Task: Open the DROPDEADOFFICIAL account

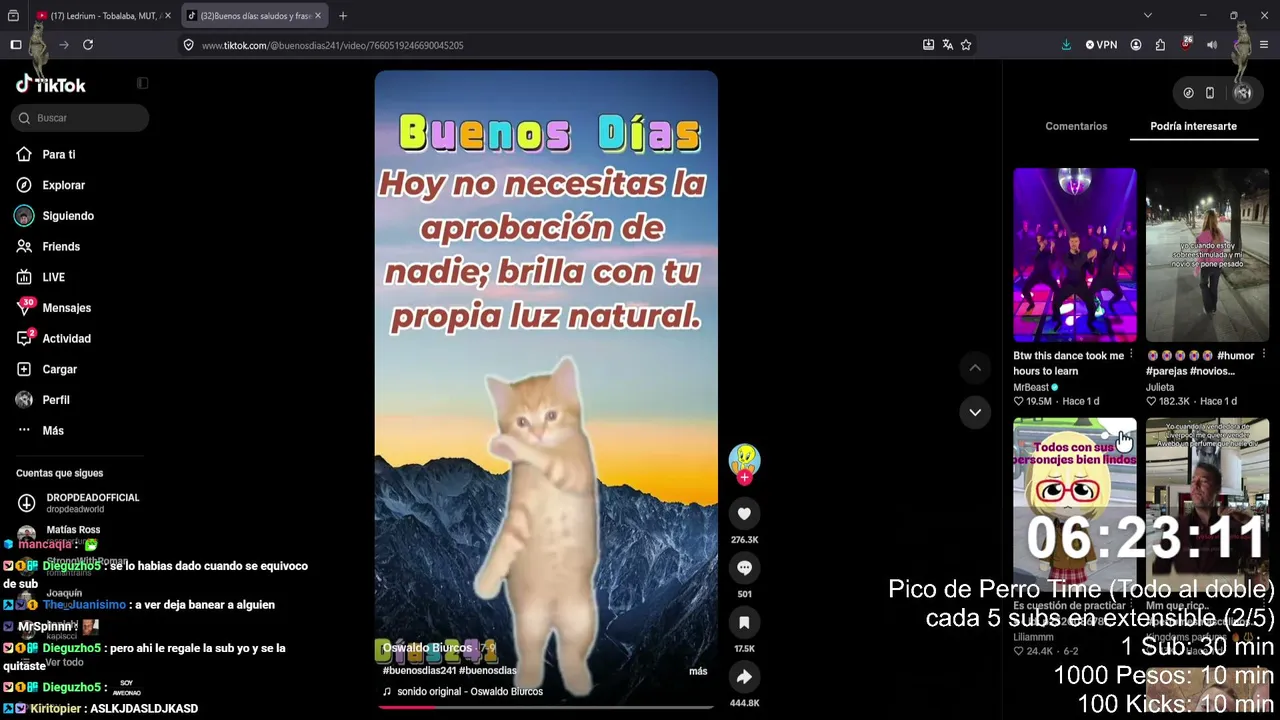Action: (80, 503)
